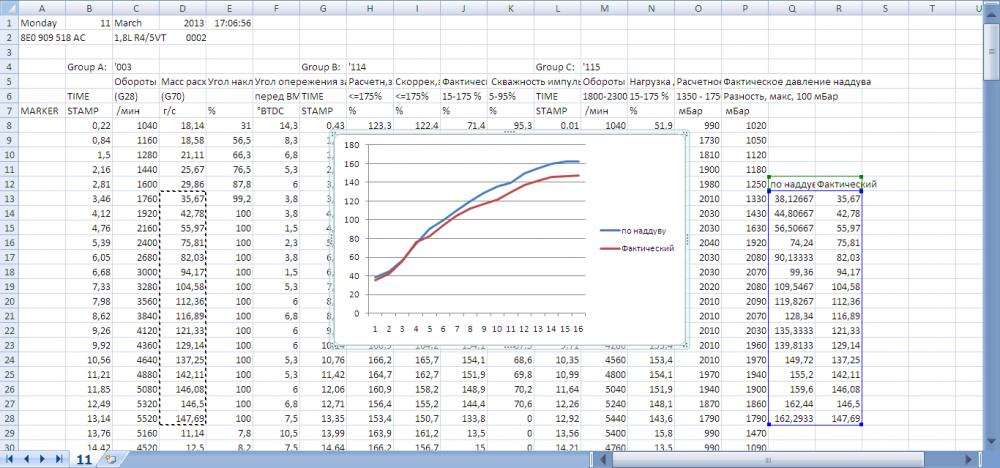Click cell value 99,2 in column E
1000x468 pixels.
coord(230,199)
